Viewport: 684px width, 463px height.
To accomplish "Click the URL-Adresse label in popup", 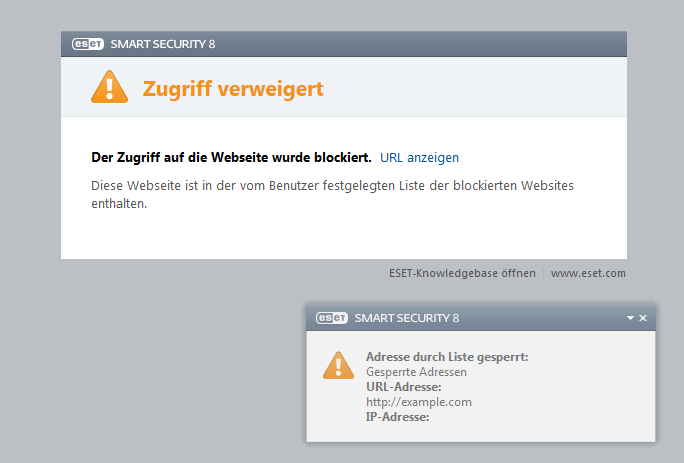I will point(404,387).
